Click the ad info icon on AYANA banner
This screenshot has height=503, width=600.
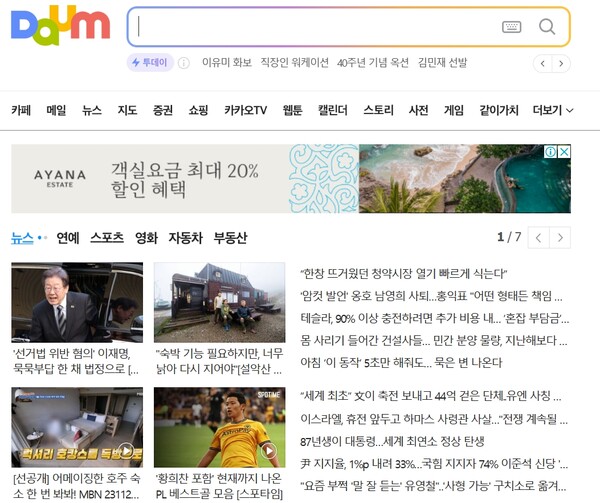coord(550,152)
